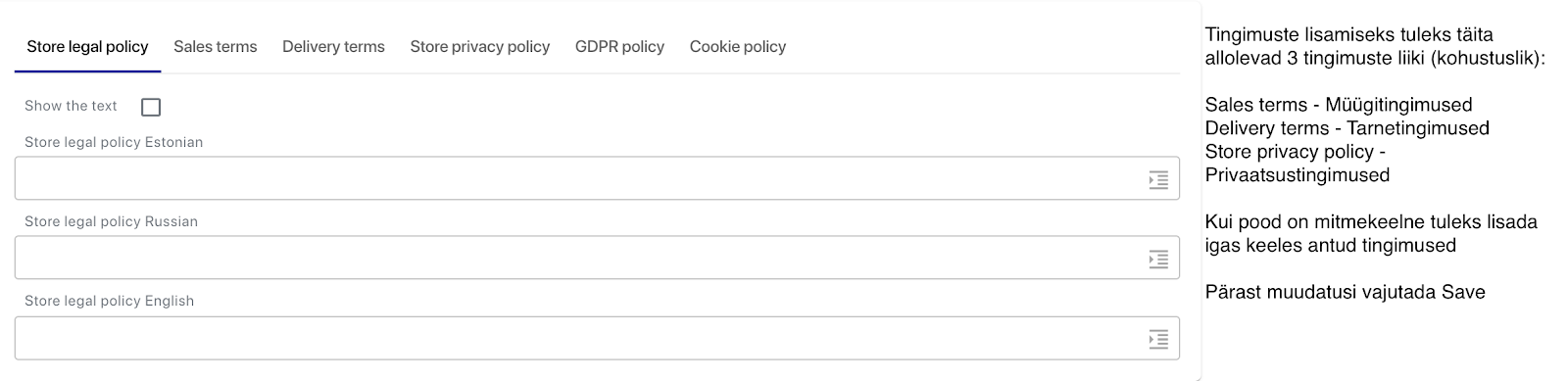Open the Delivery terms tab
The image size is (1568, 381).
333,47
